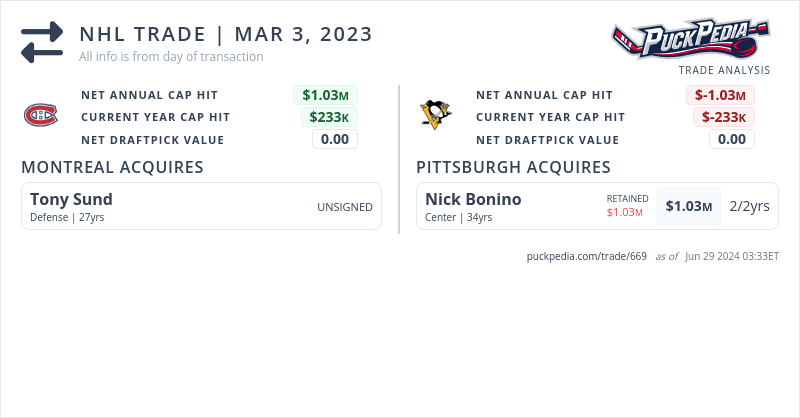The image size is (800, 418).
Task: Click the NHL TRADE | MAR 3, 2023 heading
Action: 226,35
